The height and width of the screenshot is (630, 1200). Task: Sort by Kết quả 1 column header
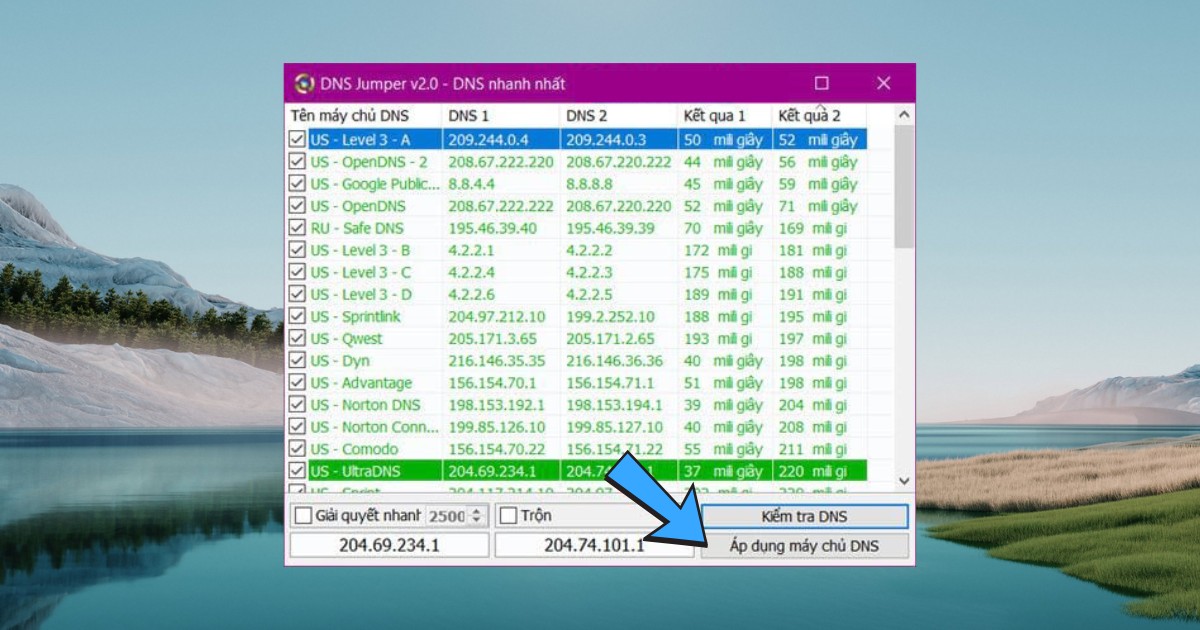pos(714,116)
